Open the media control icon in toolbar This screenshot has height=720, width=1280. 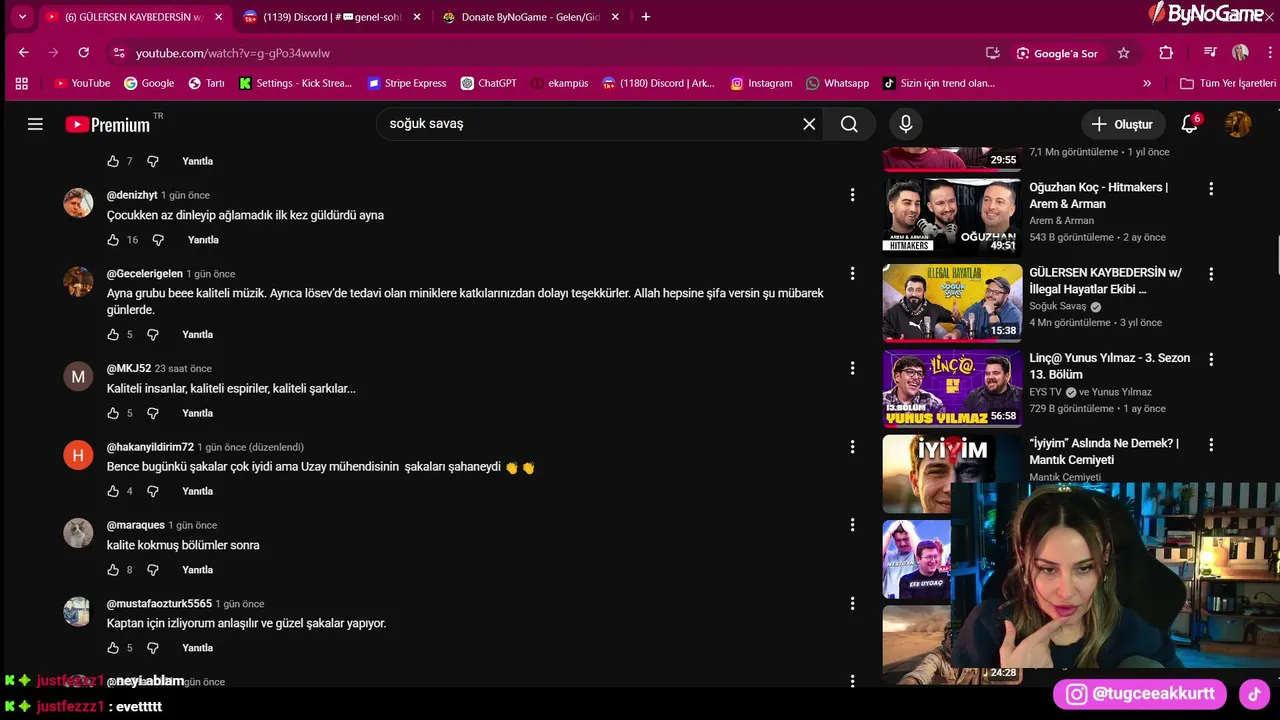(x=1210, y=53)
